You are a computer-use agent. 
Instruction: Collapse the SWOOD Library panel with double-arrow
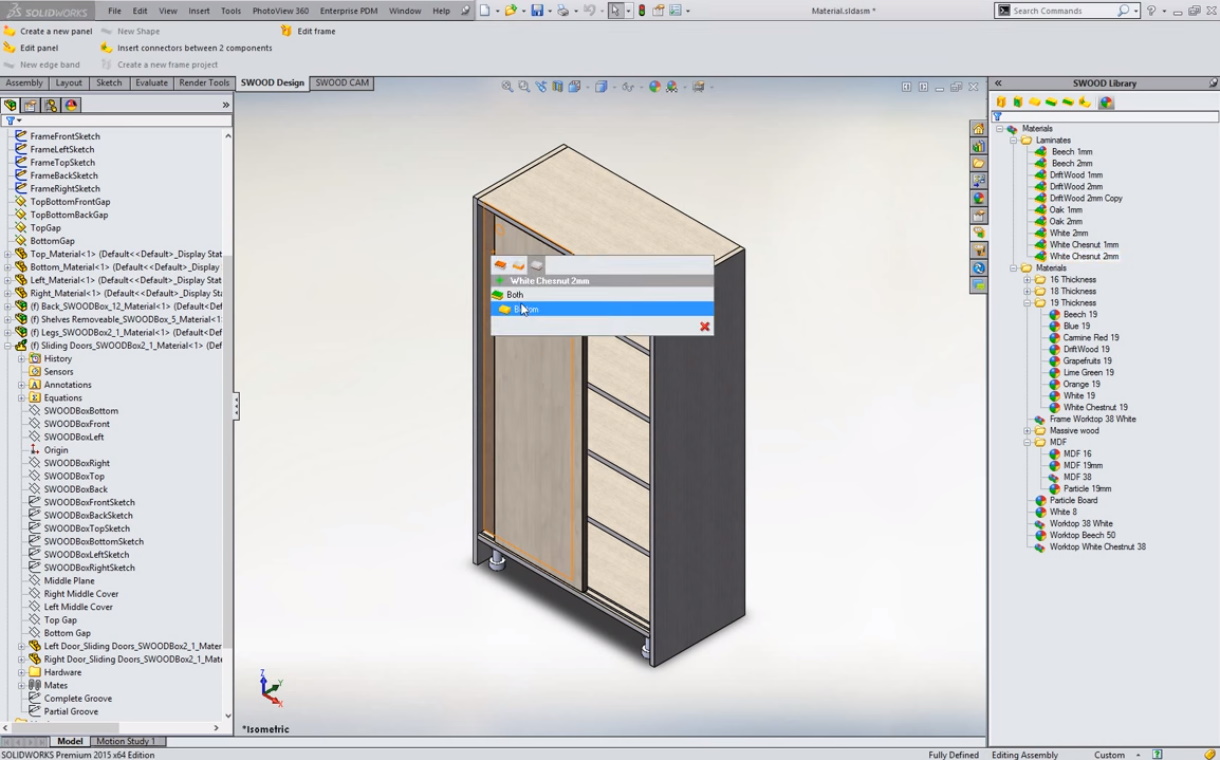tap(997, 83)
